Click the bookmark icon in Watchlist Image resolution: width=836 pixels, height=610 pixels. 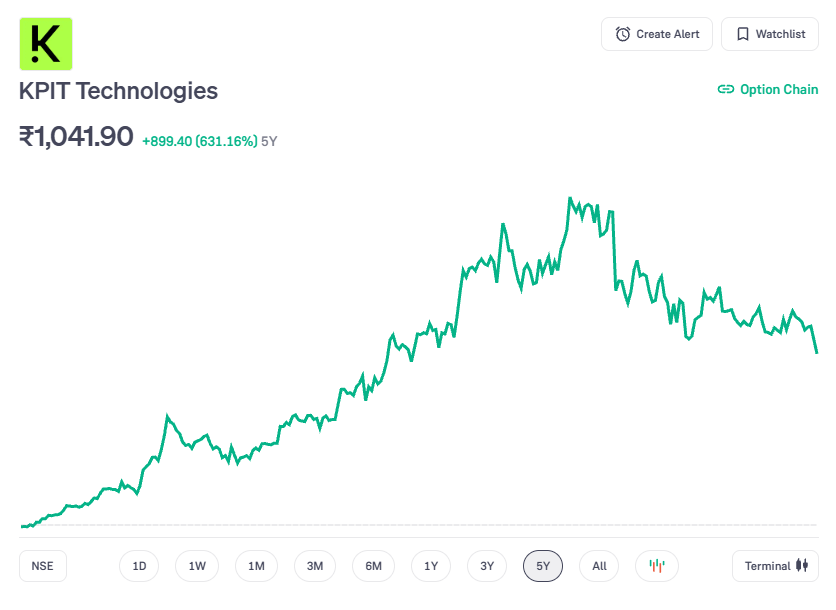click(x=743, y=34)
